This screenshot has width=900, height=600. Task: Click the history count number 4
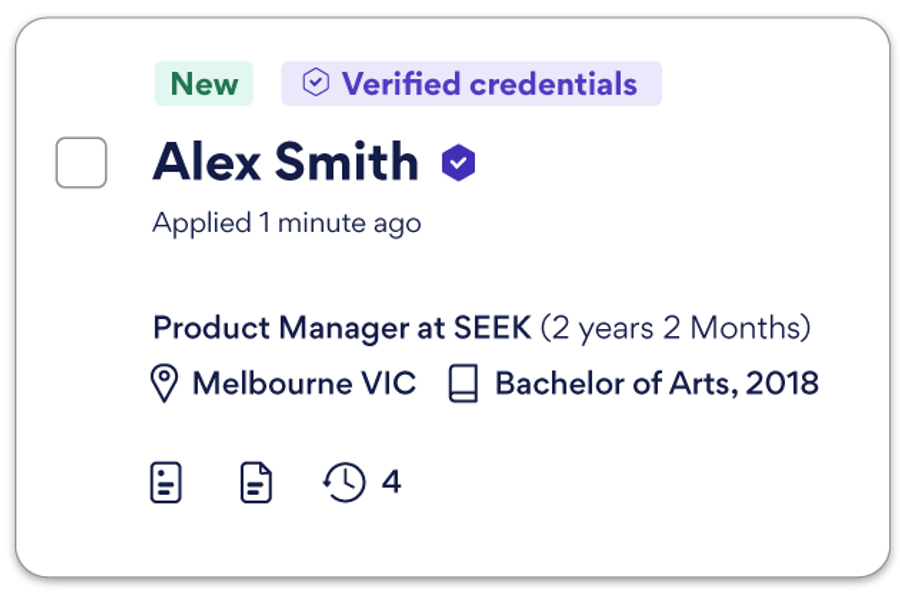coord(391,483)
